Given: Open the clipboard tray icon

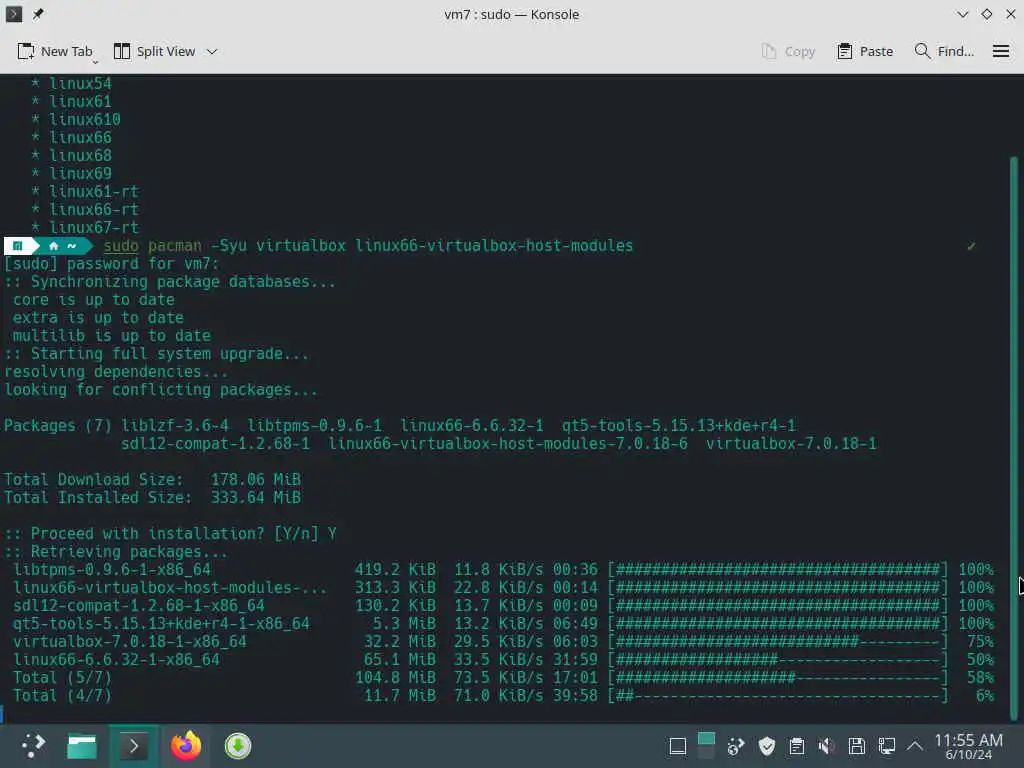Looking at the screenshot, I should [797, 746].
